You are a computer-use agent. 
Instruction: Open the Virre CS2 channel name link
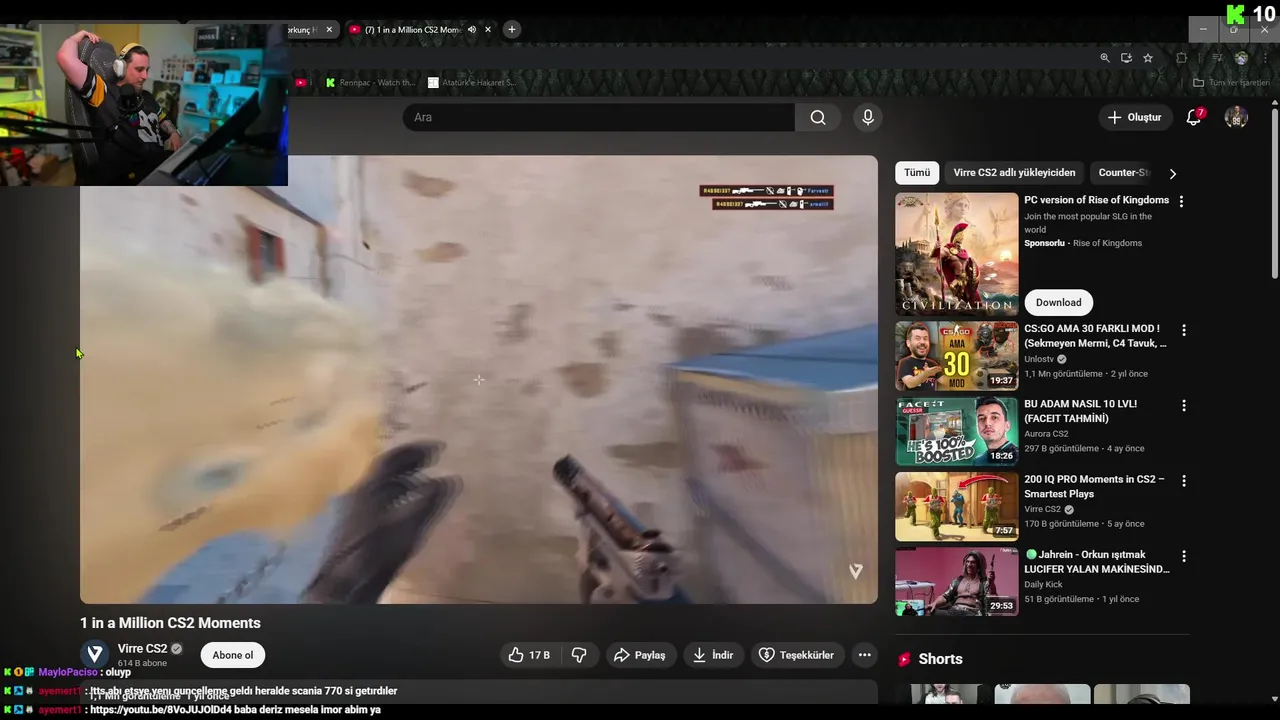142,649
